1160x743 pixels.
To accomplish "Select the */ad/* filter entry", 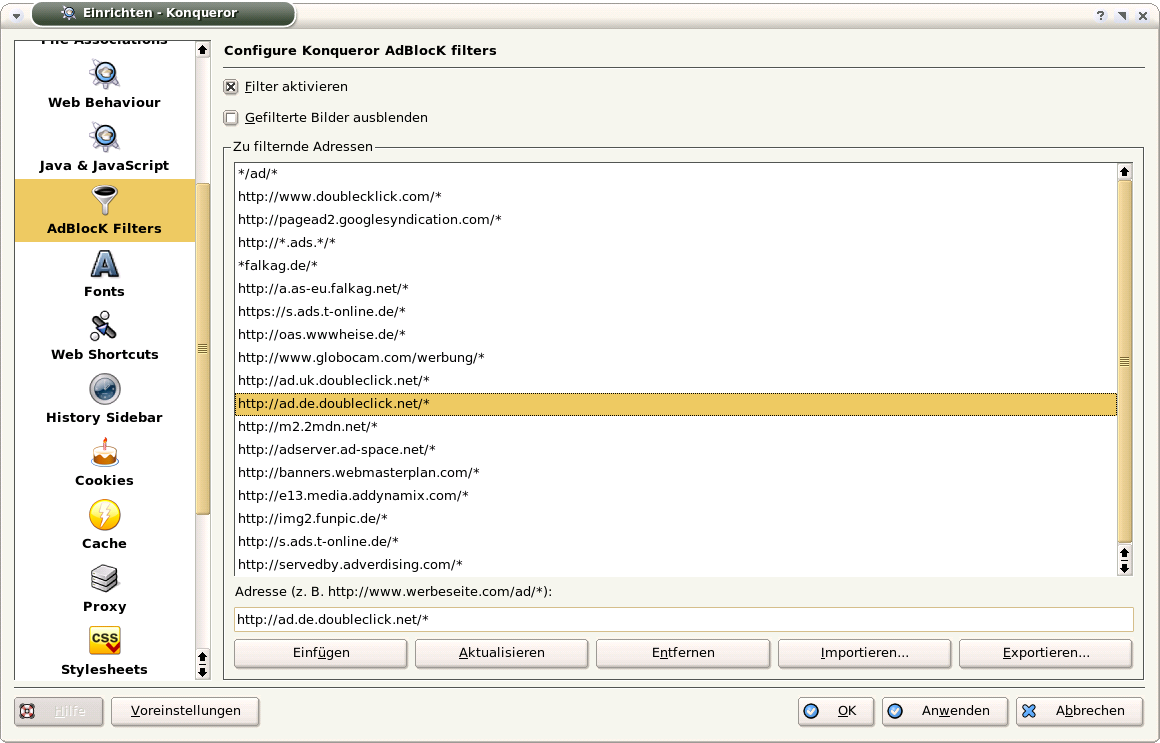I will (x=675, y=174).
